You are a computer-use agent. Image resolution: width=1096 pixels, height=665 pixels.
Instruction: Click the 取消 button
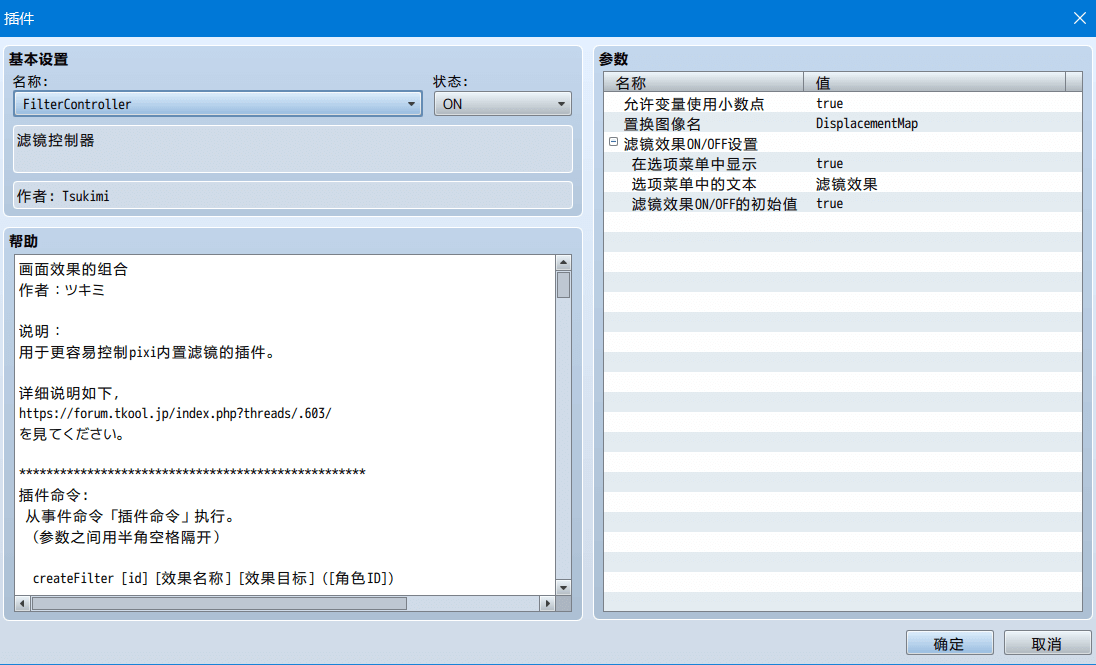tap(1046, 643)
